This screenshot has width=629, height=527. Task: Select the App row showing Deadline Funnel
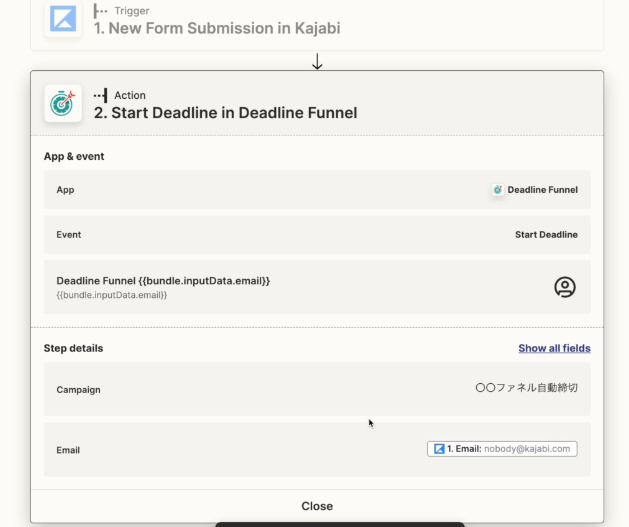(317, 190)
